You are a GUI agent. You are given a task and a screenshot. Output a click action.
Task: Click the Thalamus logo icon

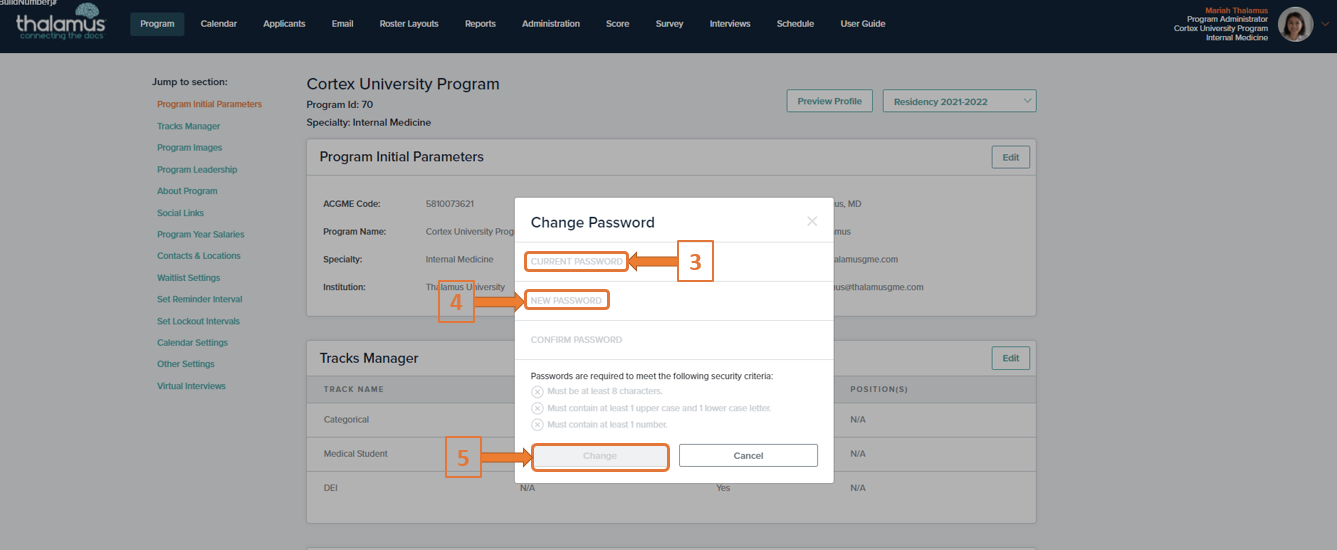61,25
